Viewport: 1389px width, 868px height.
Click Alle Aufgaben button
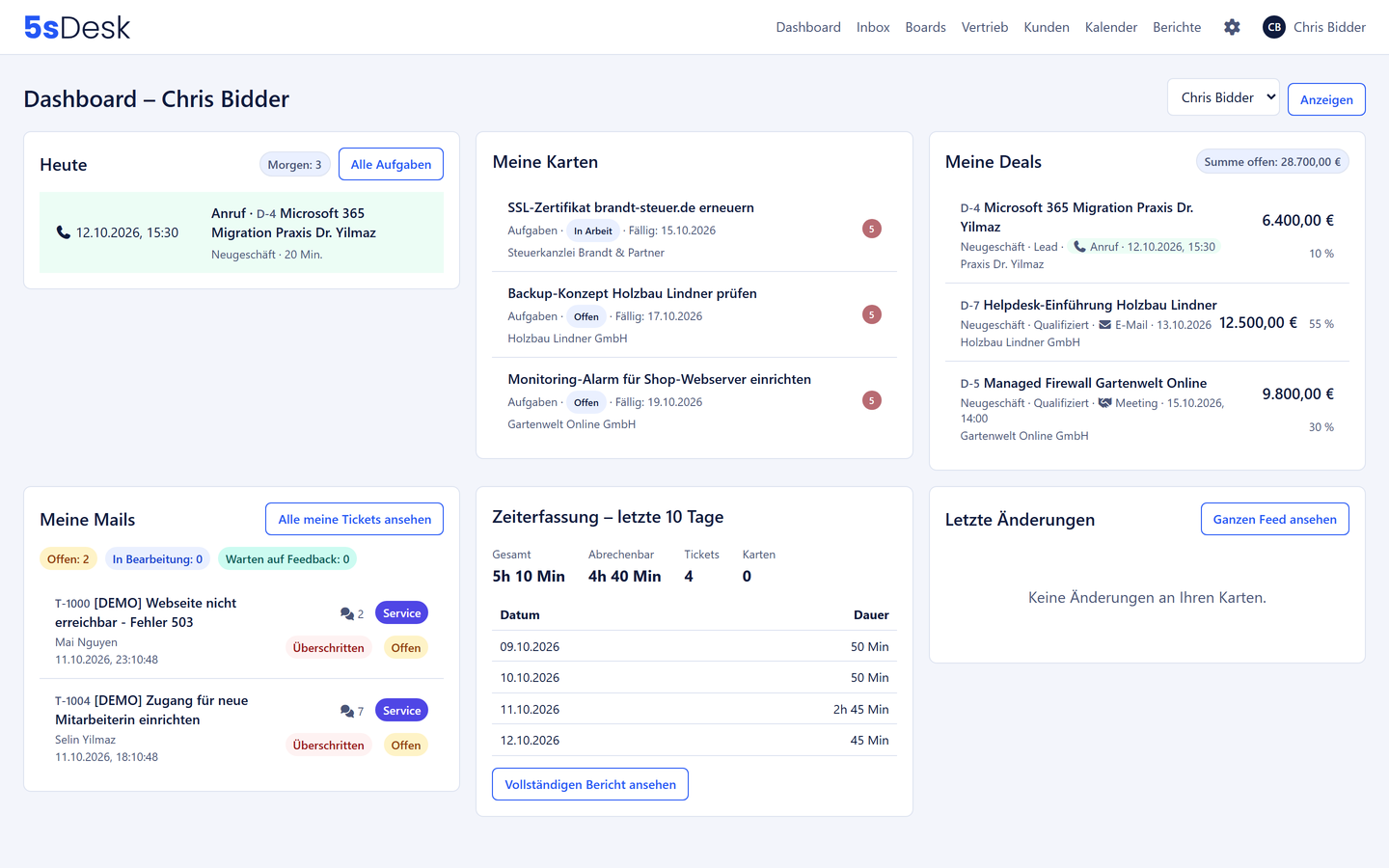coord(391,164)
